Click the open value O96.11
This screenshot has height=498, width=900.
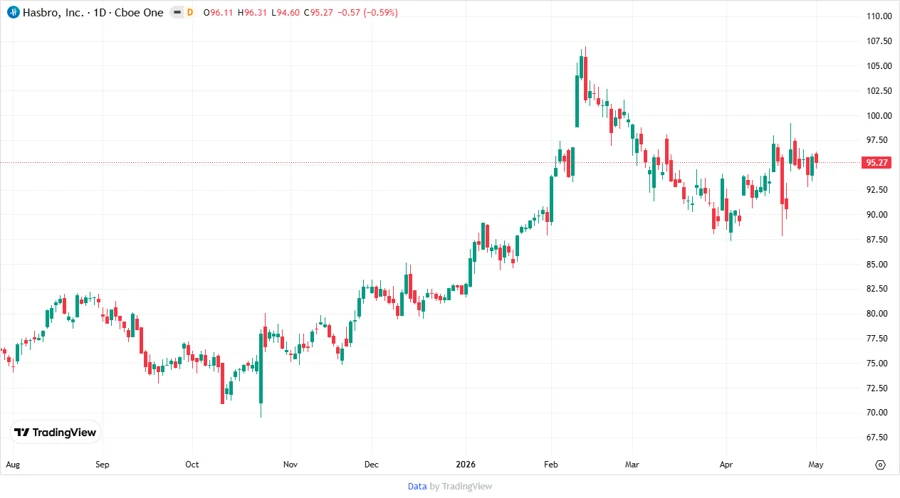click(x=218, y=12)
